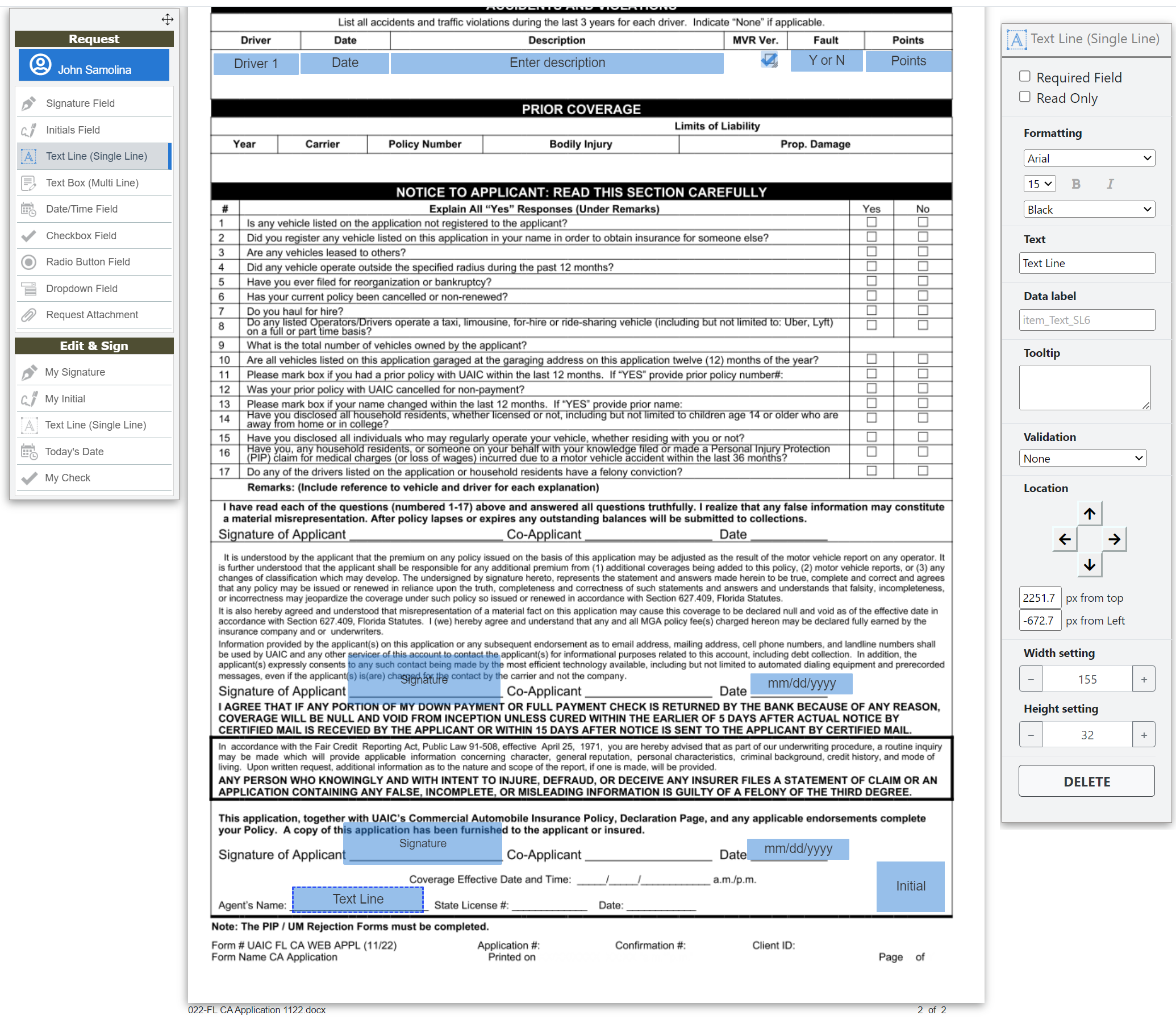Screen dimensions: 1176x1028
Task: Choose the Date/Time Field tool
Action: 81,209
